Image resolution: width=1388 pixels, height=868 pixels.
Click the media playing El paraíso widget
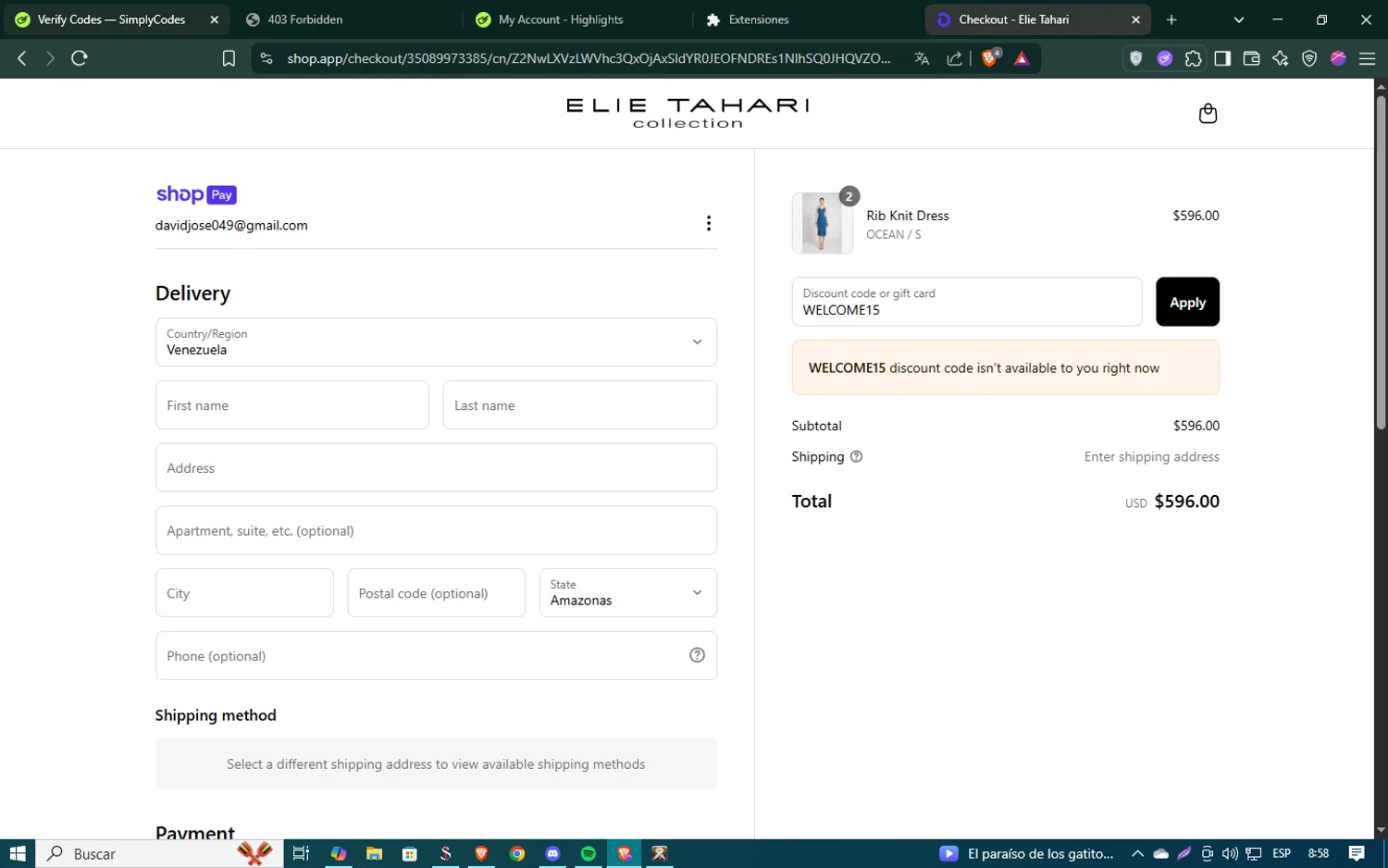pyautogui.click(x=1027, y=853)
